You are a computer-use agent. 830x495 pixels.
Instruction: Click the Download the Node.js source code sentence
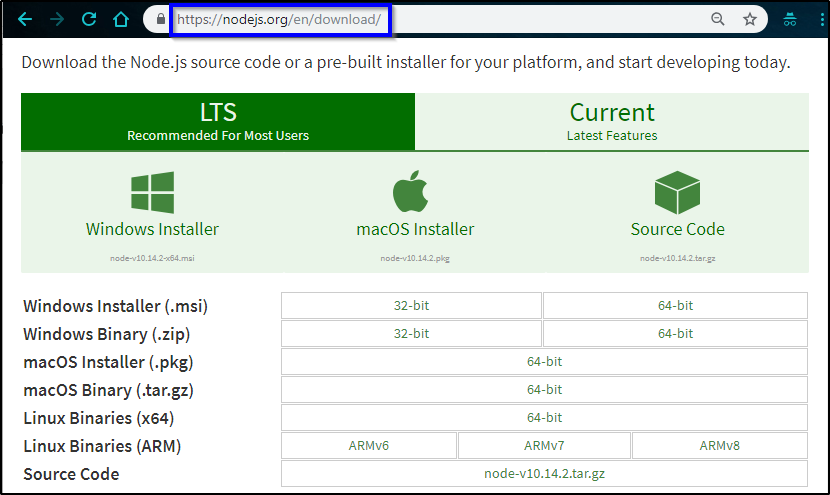(x=405, y=62)
